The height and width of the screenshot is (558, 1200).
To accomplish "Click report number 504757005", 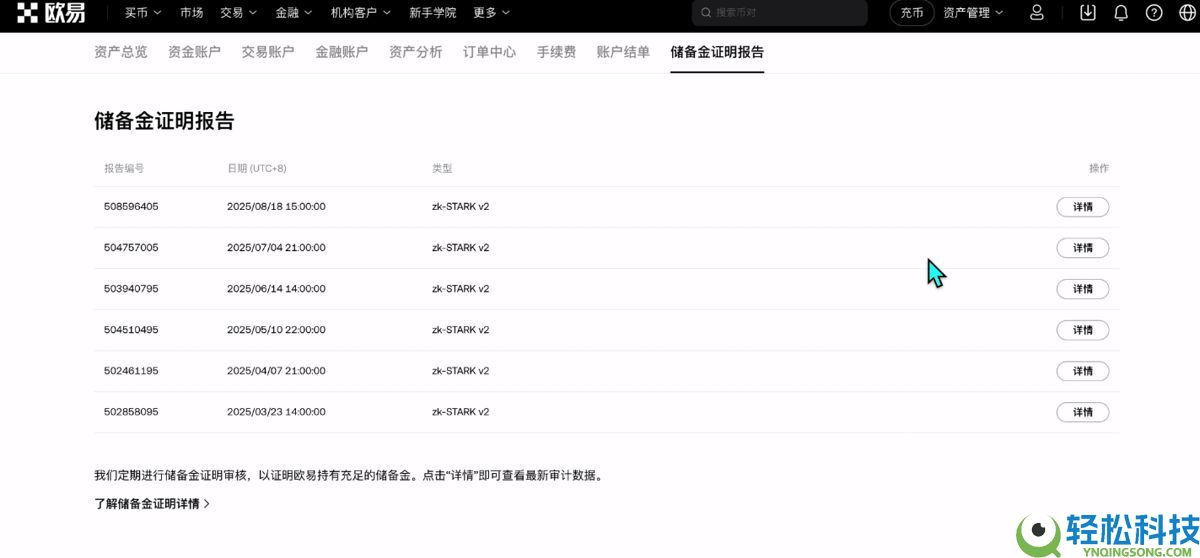I will (131, 248).
